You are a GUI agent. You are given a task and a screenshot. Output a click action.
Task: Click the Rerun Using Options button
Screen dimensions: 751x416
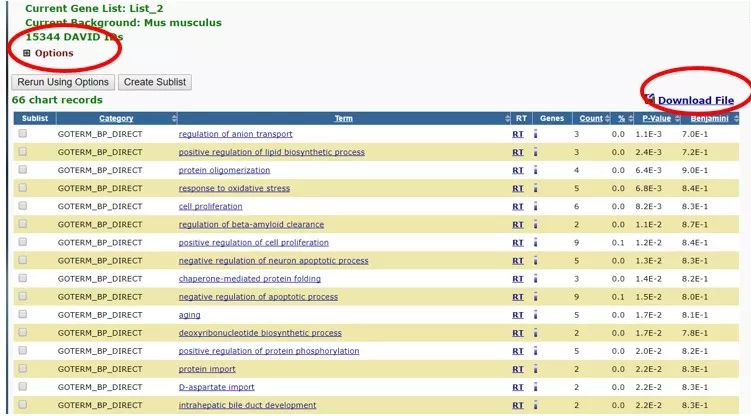62,82
